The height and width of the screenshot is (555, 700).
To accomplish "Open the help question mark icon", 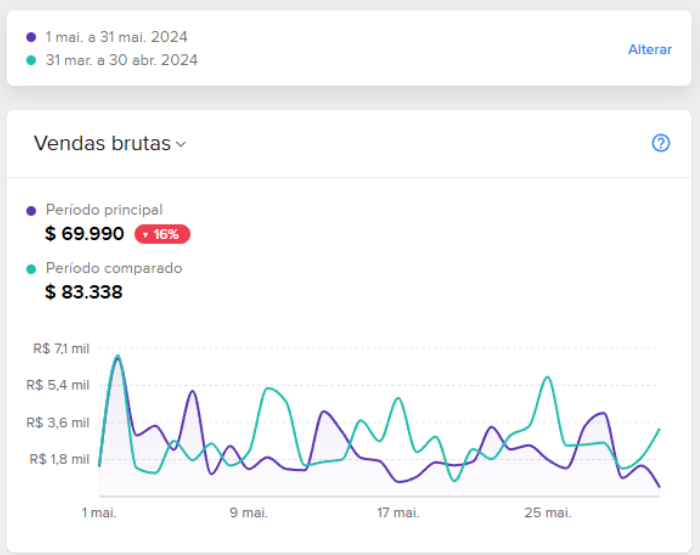I will point(661,143).
